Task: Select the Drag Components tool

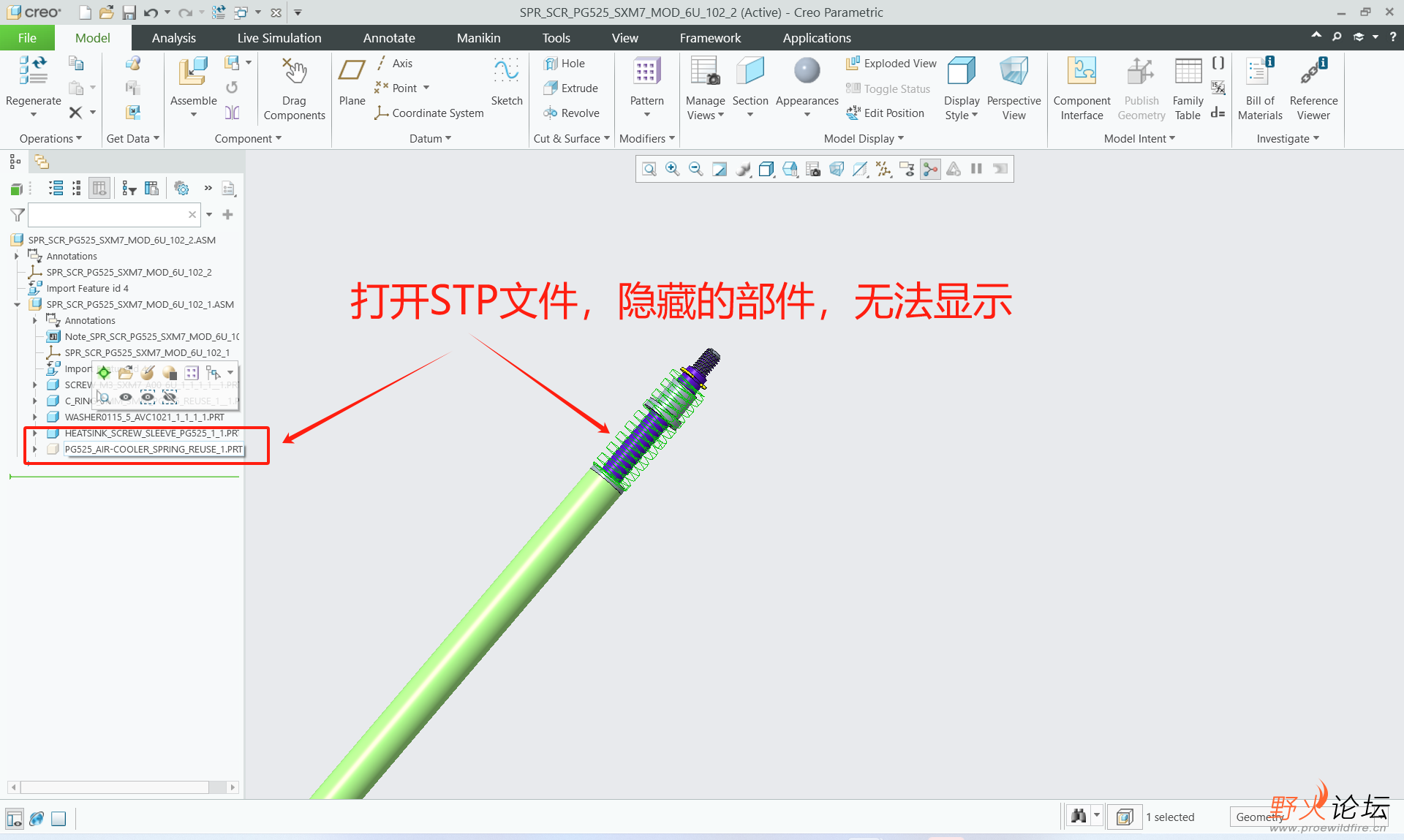Action: click(x=294, y=88)
